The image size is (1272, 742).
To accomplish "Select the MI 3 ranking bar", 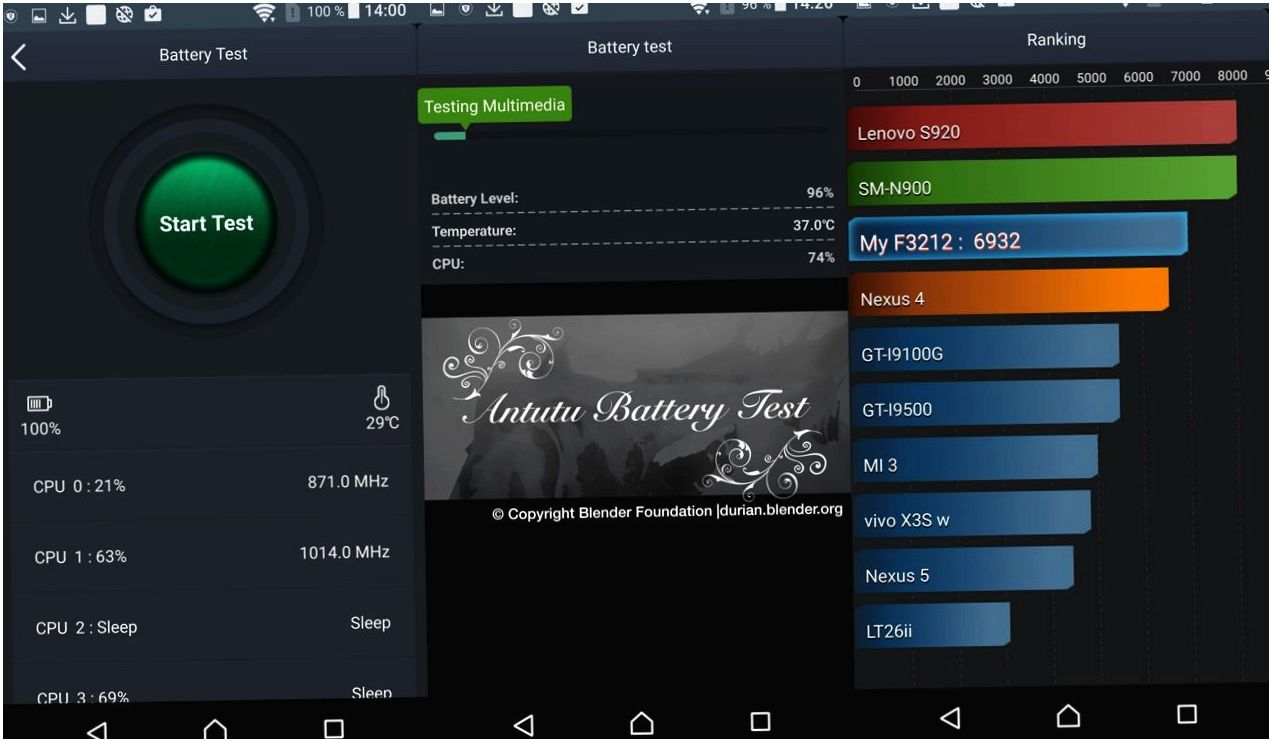I will pos(975,461).
